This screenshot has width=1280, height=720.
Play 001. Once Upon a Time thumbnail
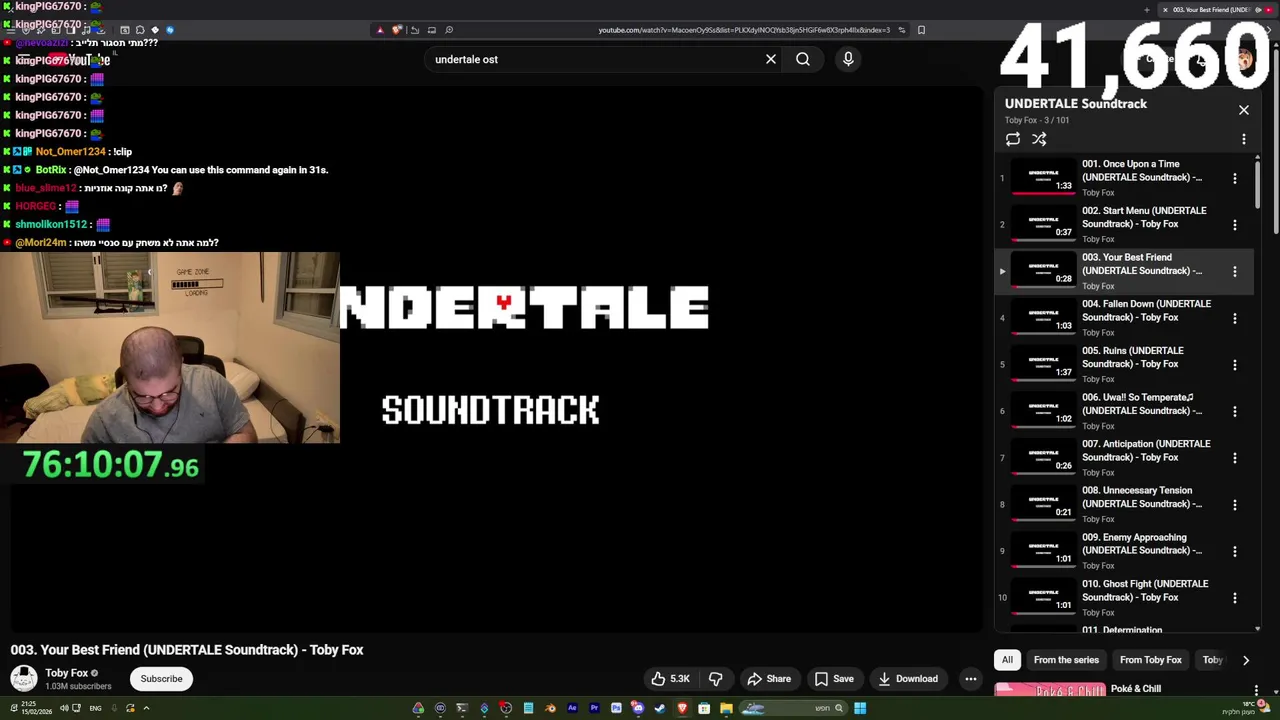pos(1043,178)
